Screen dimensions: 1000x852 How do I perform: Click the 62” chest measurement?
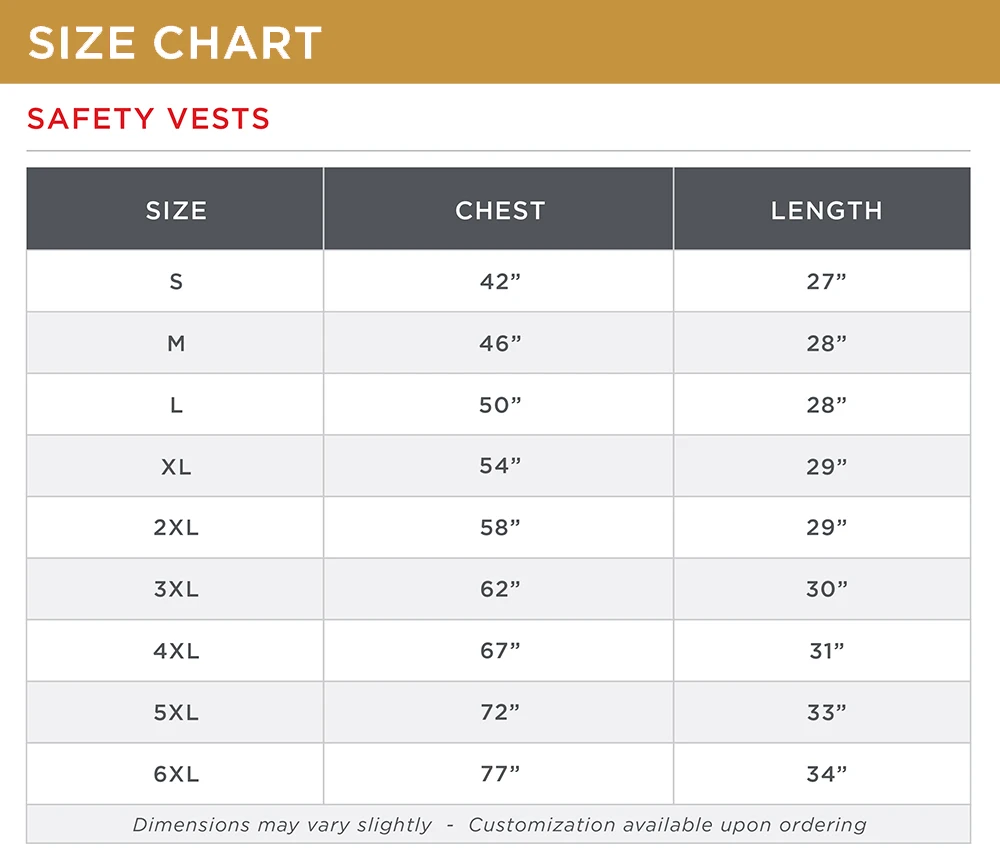coord(500,590)
